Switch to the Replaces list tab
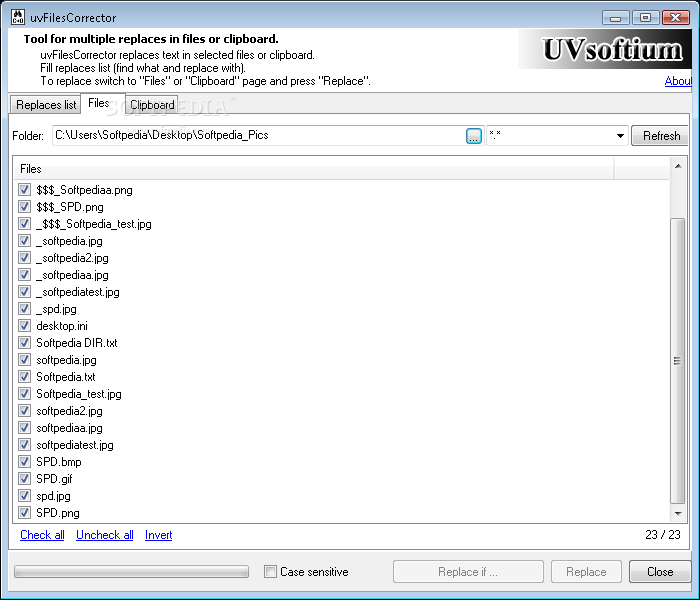The height and width of the screenshot is (600, 700). coord(46,105)
